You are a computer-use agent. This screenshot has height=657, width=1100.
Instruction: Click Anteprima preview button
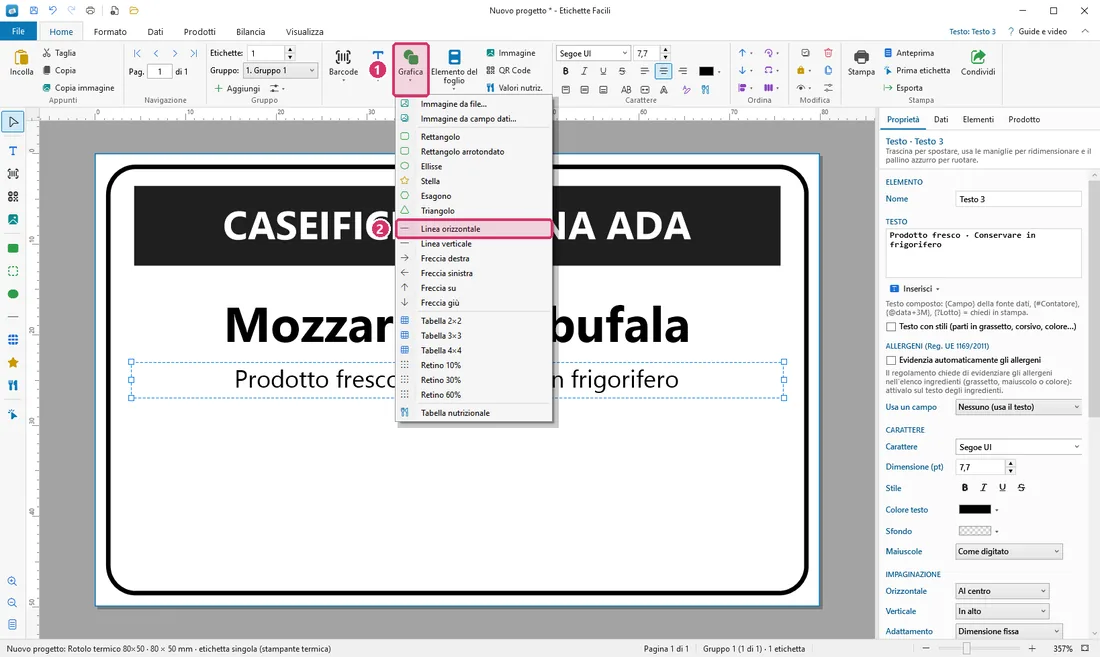(908, 53)
